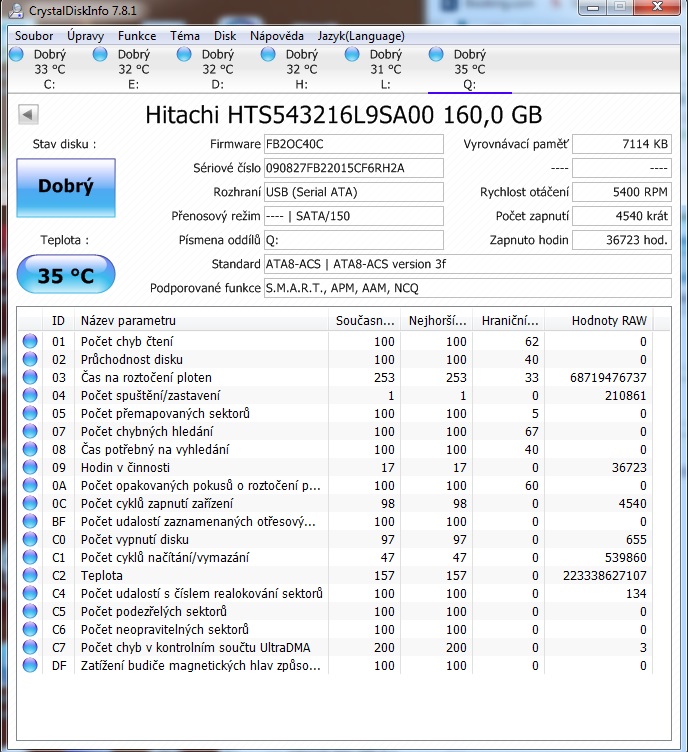Expand the Disk menu
Viewport: 688px width, 752px height.
(225, 35)
